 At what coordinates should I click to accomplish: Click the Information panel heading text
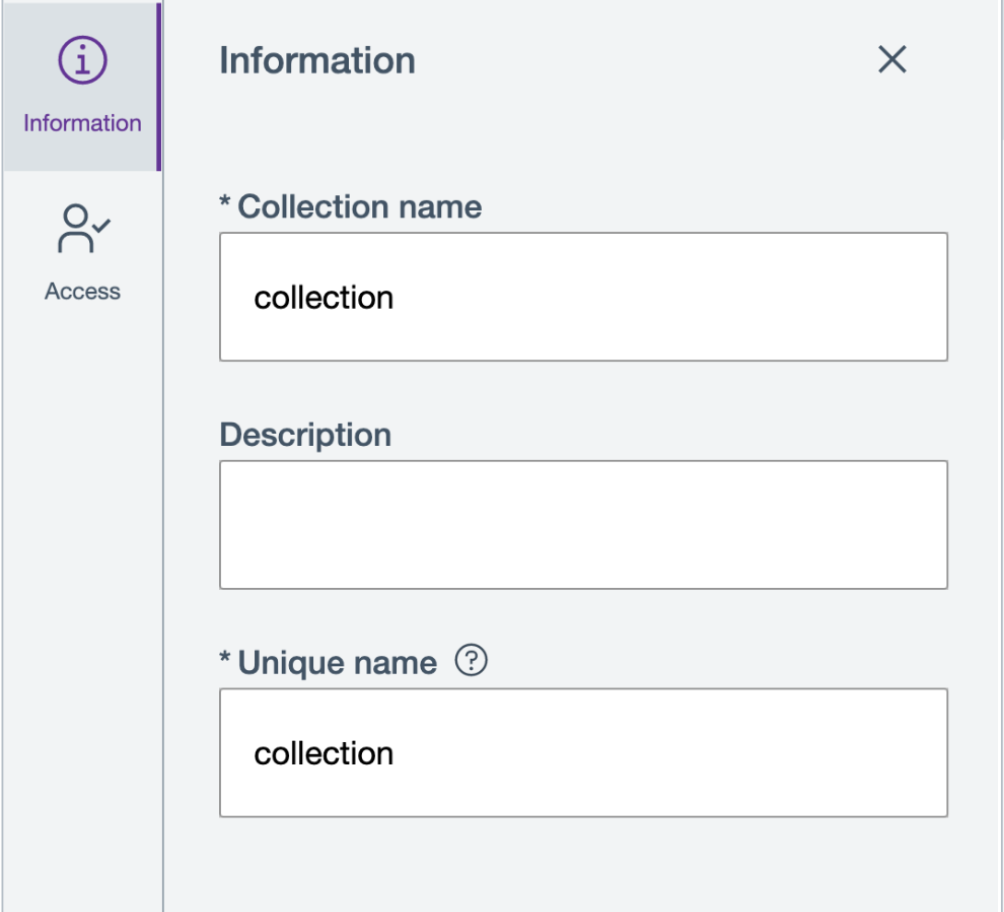tap(317, 61)
